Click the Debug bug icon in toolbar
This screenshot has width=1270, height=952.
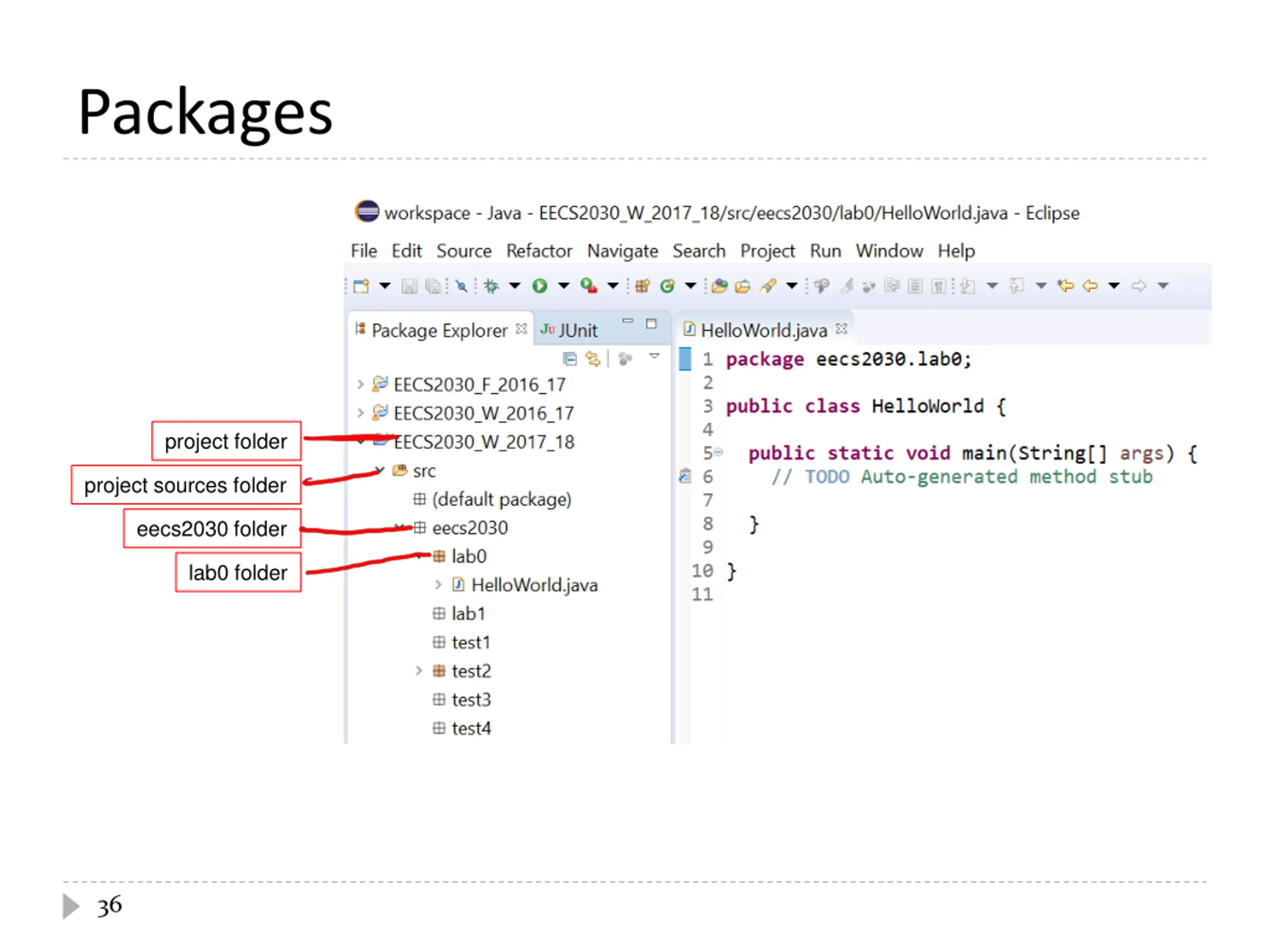(x=491, y=286)
